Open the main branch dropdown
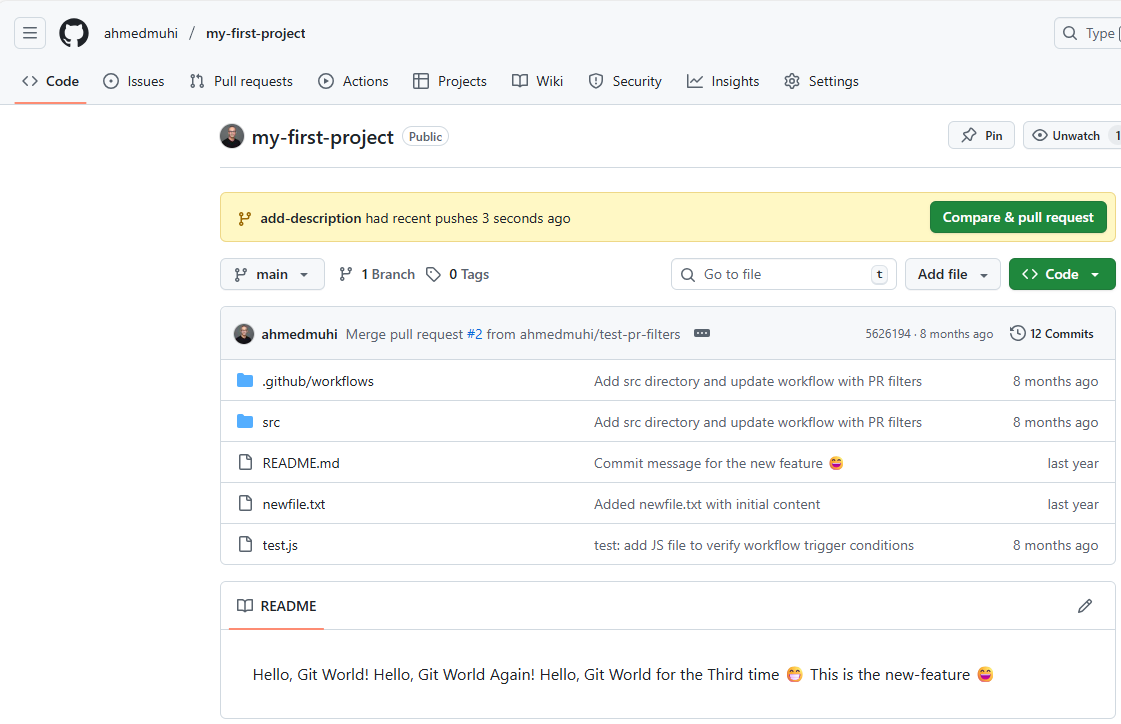The height and width of the screenshot is (724, 1121). 272,274
